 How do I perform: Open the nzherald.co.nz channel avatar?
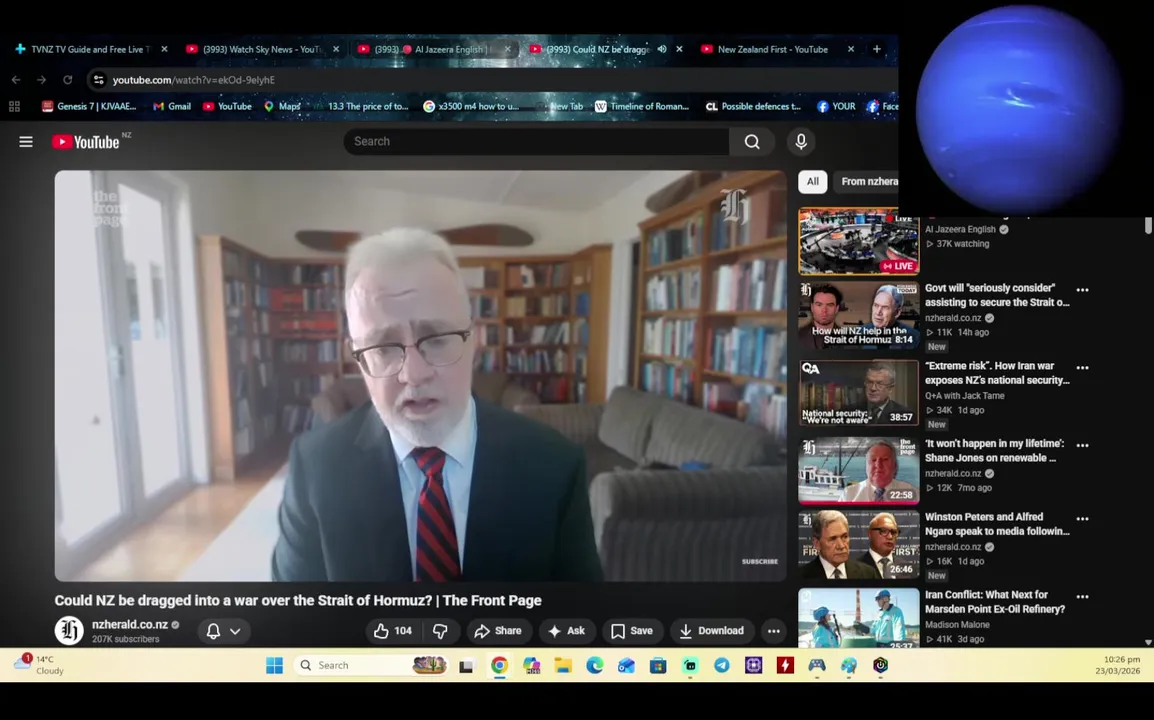coord(69,630)
